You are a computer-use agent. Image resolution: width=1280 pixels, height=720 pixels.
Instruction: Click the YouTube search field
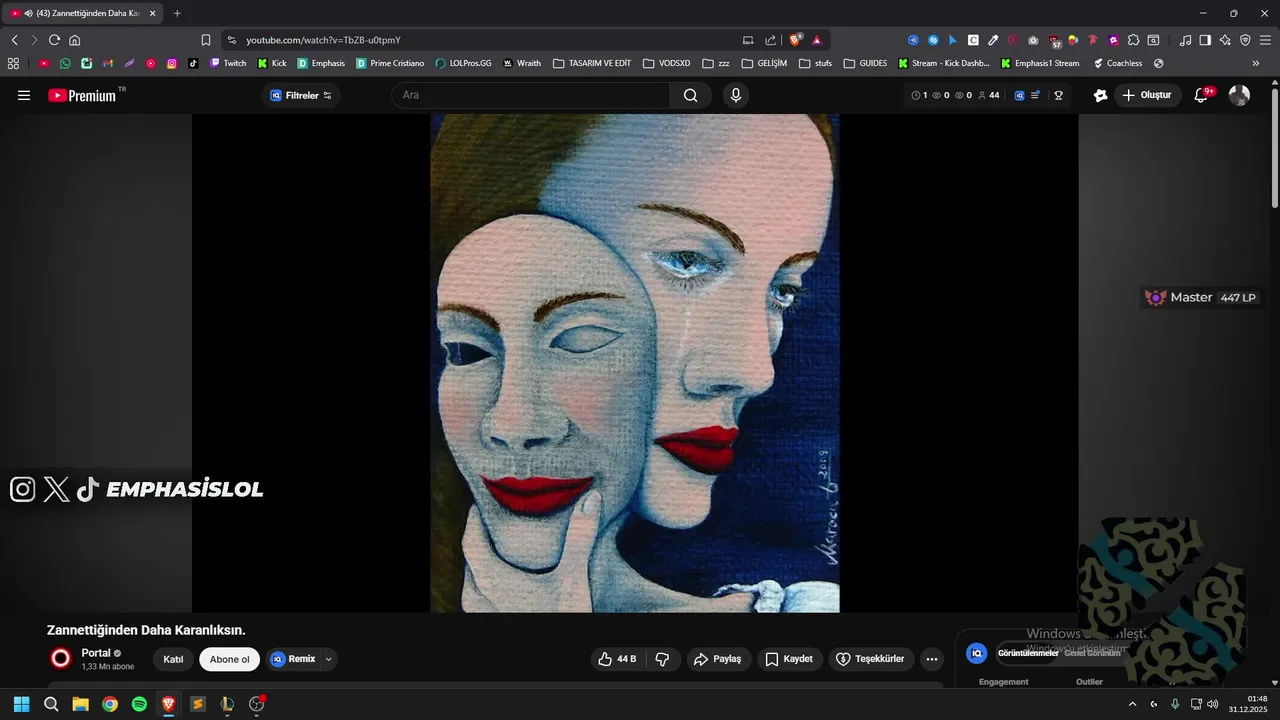(530, 95)
